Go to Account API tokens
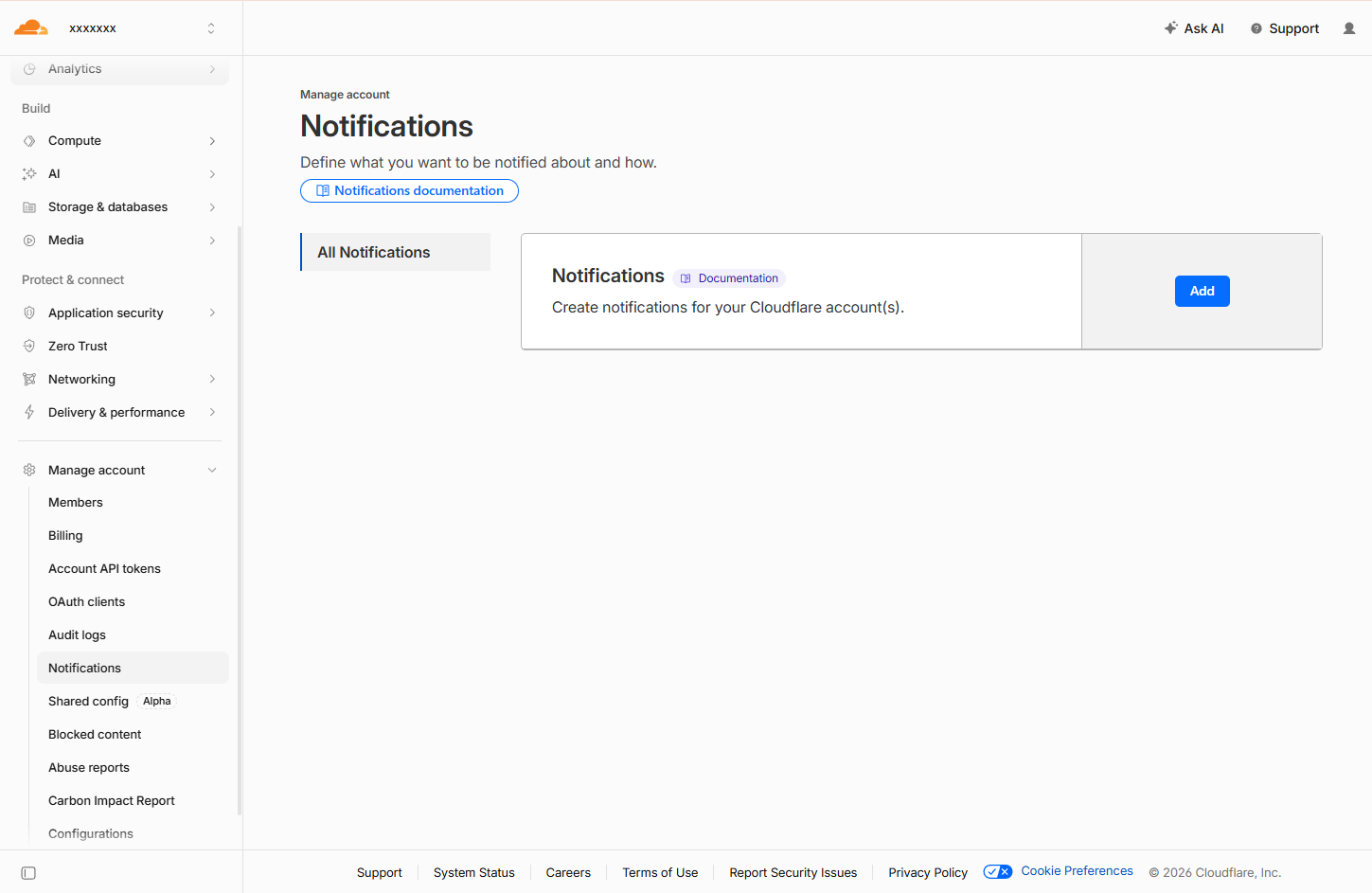The width and height of the screenshot is (1372, 893). [x=133, y=569]
